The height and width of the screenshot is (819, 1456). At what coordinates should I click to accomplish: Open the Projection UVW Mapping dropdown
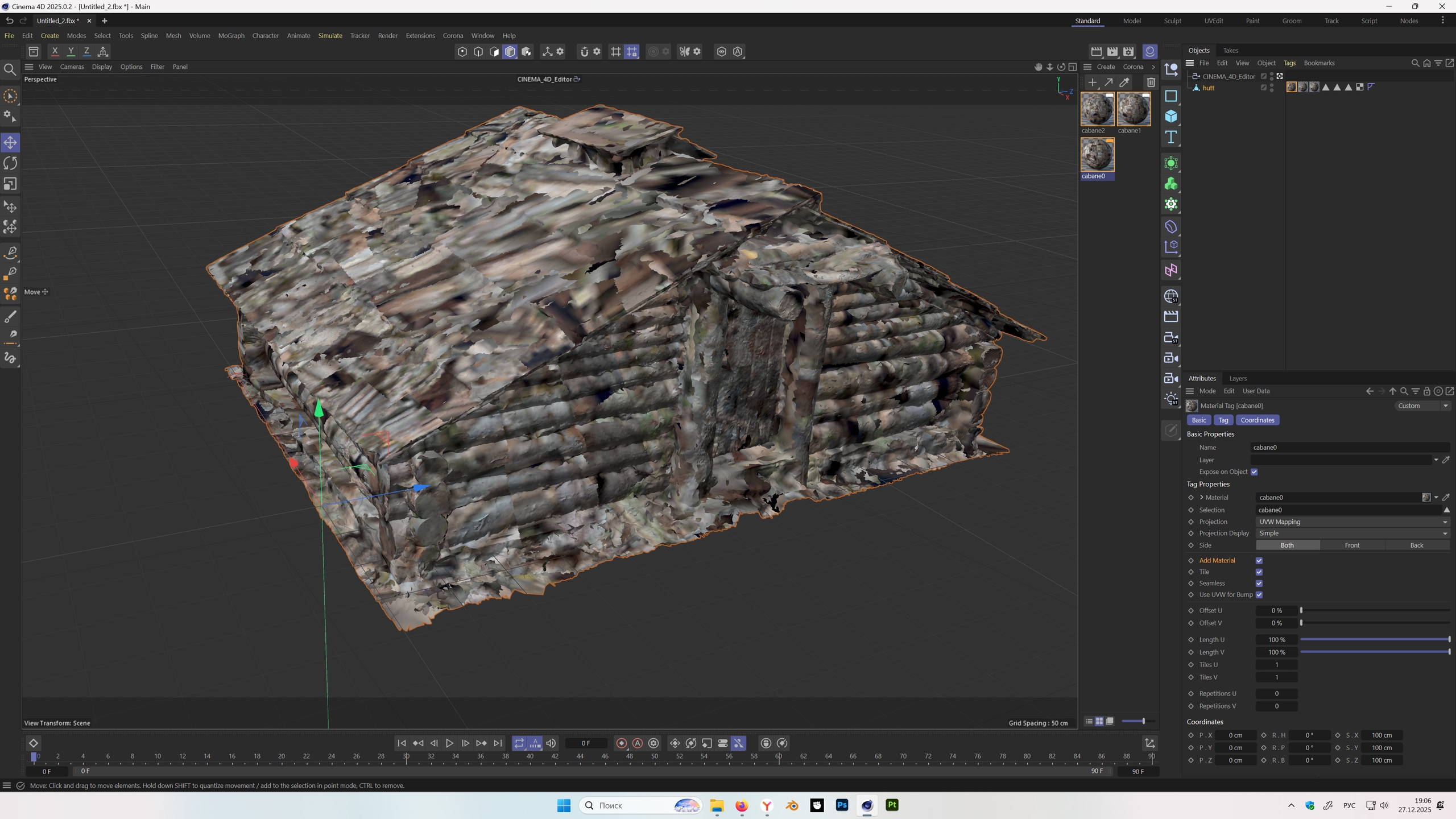1351,522
